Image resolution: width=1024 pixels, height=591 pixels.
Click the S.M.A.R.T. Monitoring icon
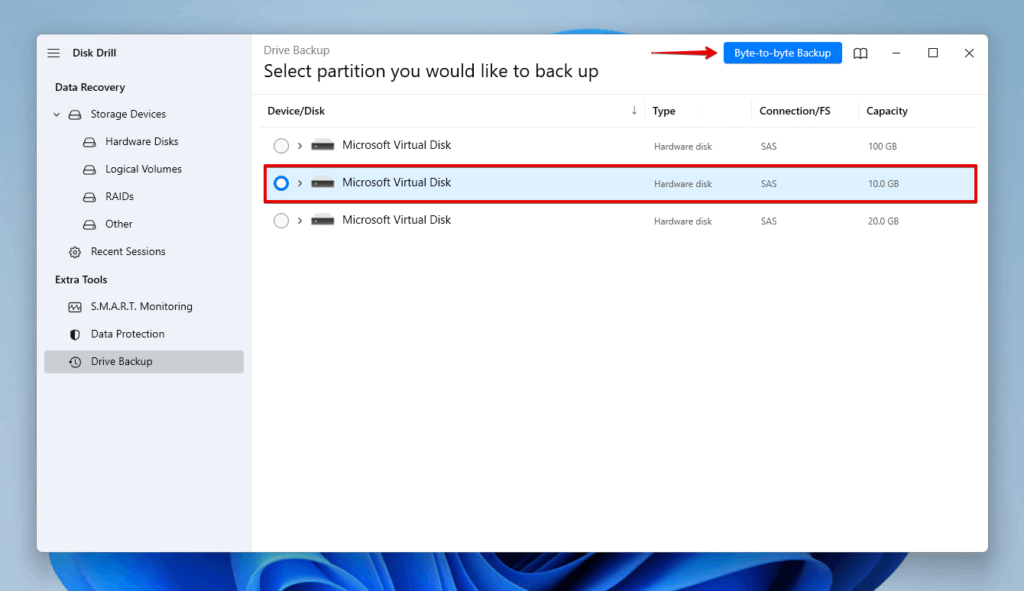(73, 306)
